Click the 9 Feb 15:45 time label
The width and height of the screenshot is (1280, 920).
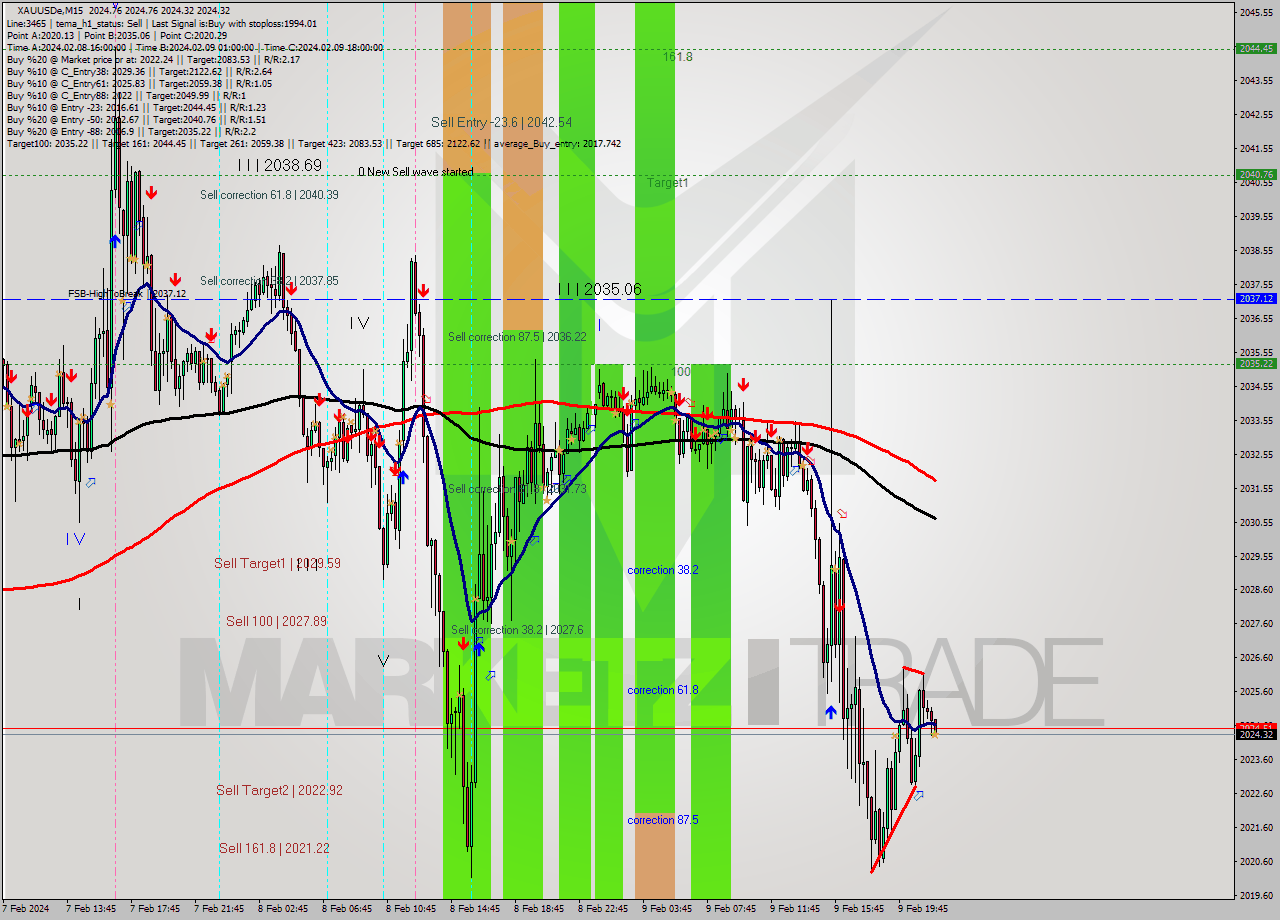(x=859, y=909)
